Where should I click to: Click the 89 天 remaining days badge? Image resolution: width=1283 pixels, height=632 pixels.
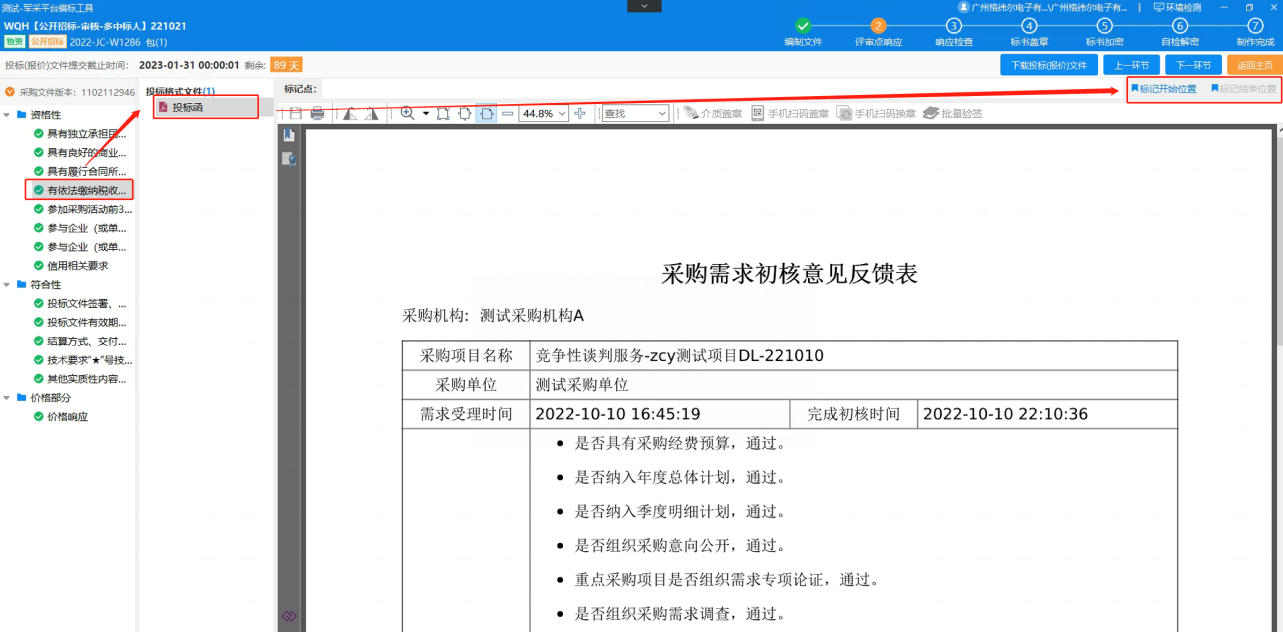(286, 65)
